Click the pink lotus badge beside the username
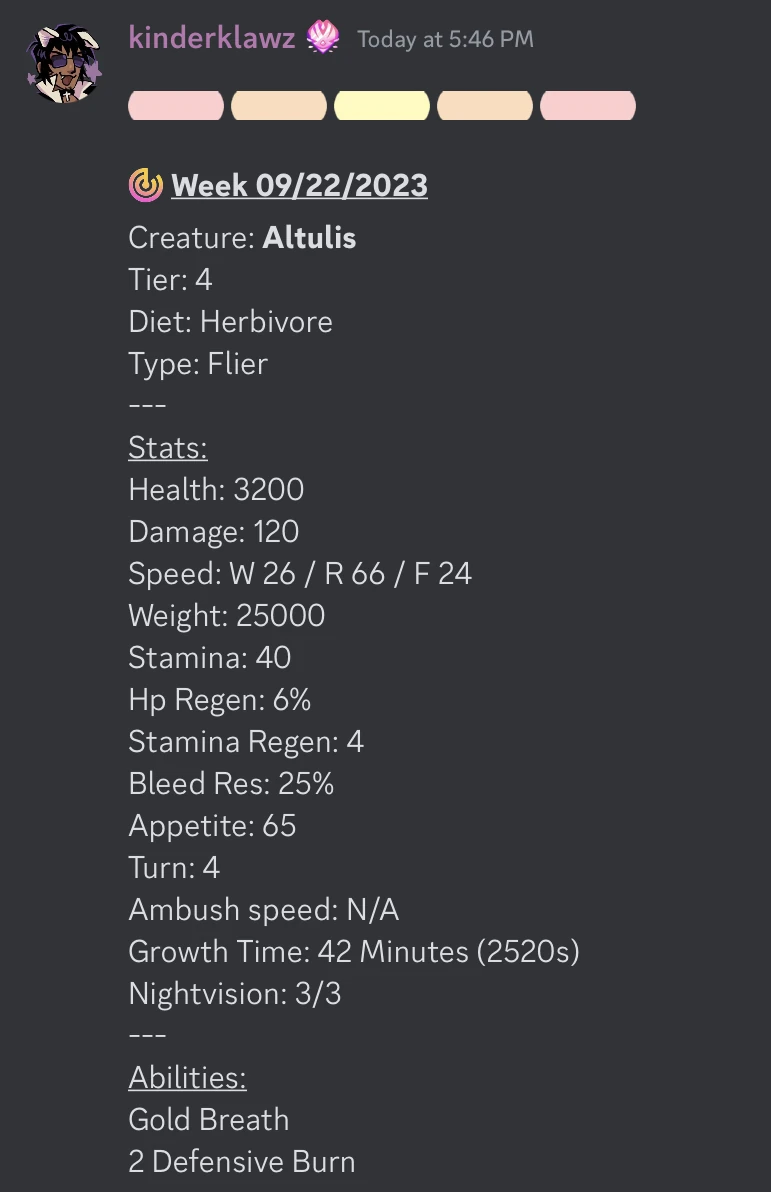771x1192 pixels. point(322,38)
